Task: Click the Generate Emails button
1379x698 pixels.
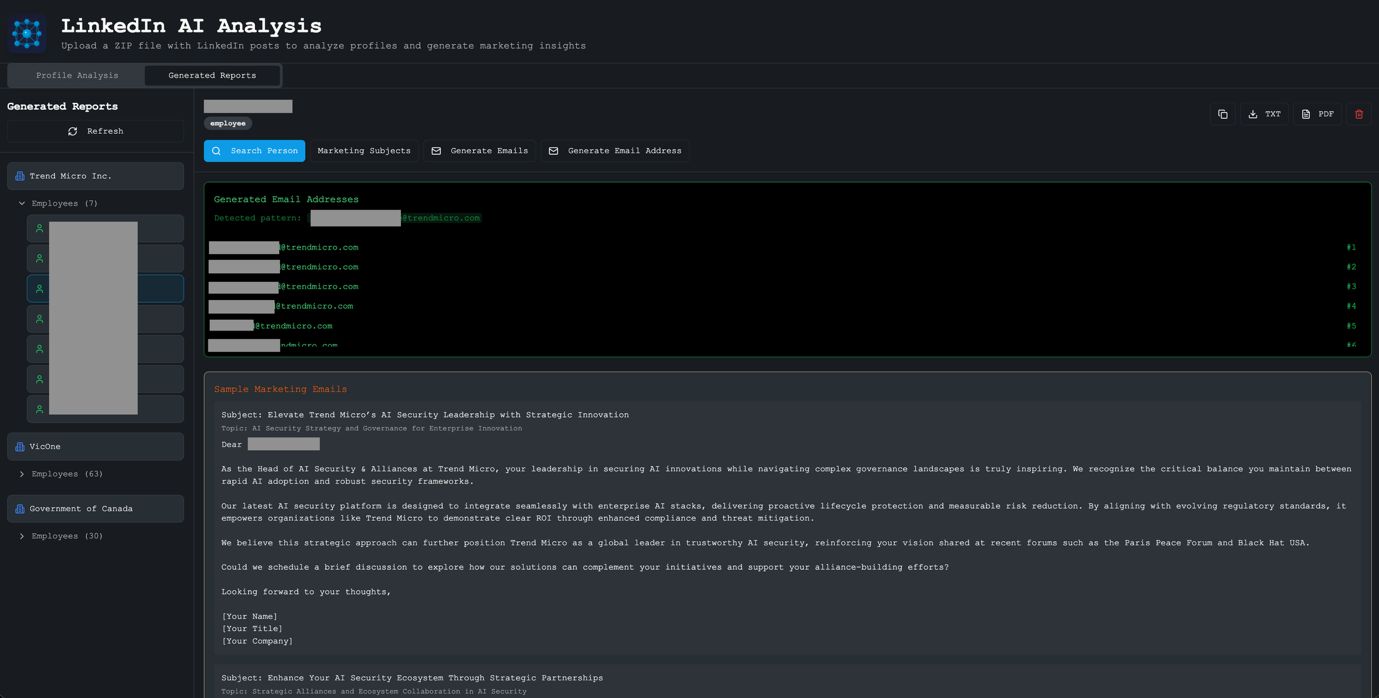Action: click(479, 151)
